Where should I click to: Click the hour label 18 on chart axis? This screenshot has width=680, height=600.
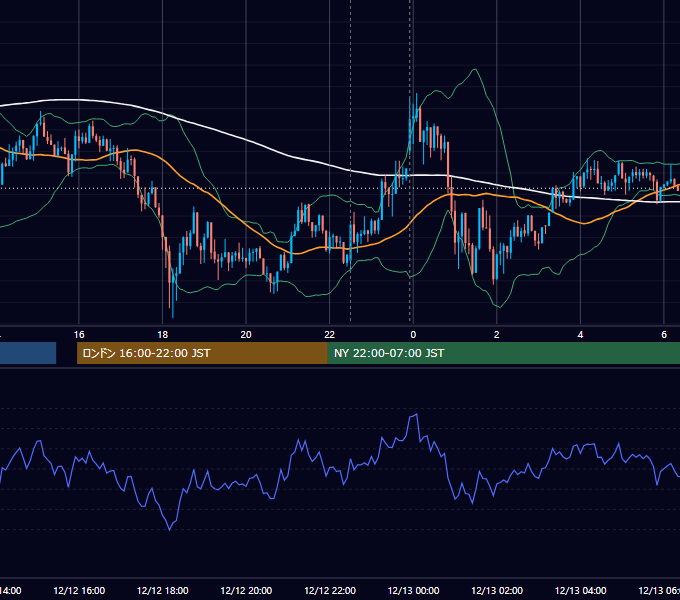click(163, 335)
